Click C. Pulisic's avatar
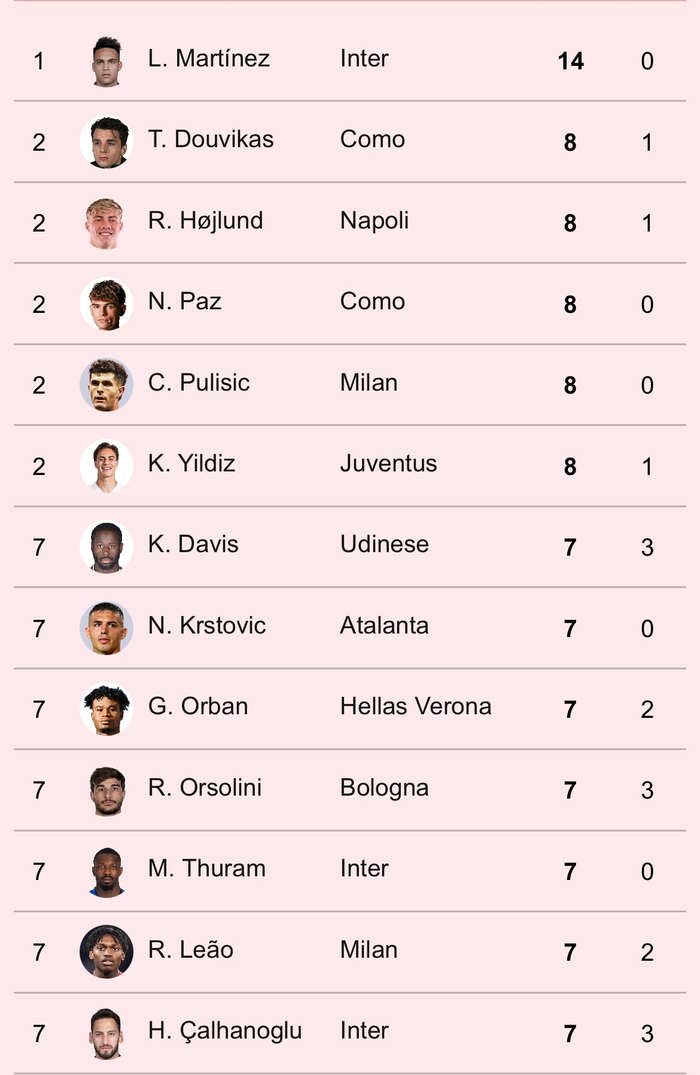 tap(106, 385)
